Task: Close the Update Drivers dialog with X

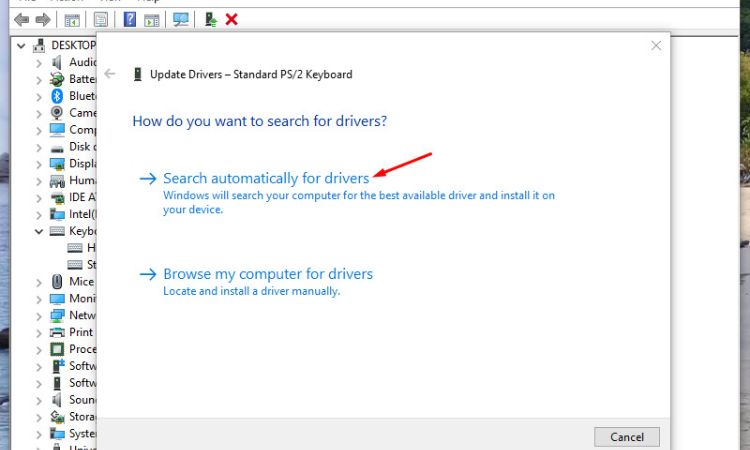Action: pyautogui.click(x=656, y=46)
